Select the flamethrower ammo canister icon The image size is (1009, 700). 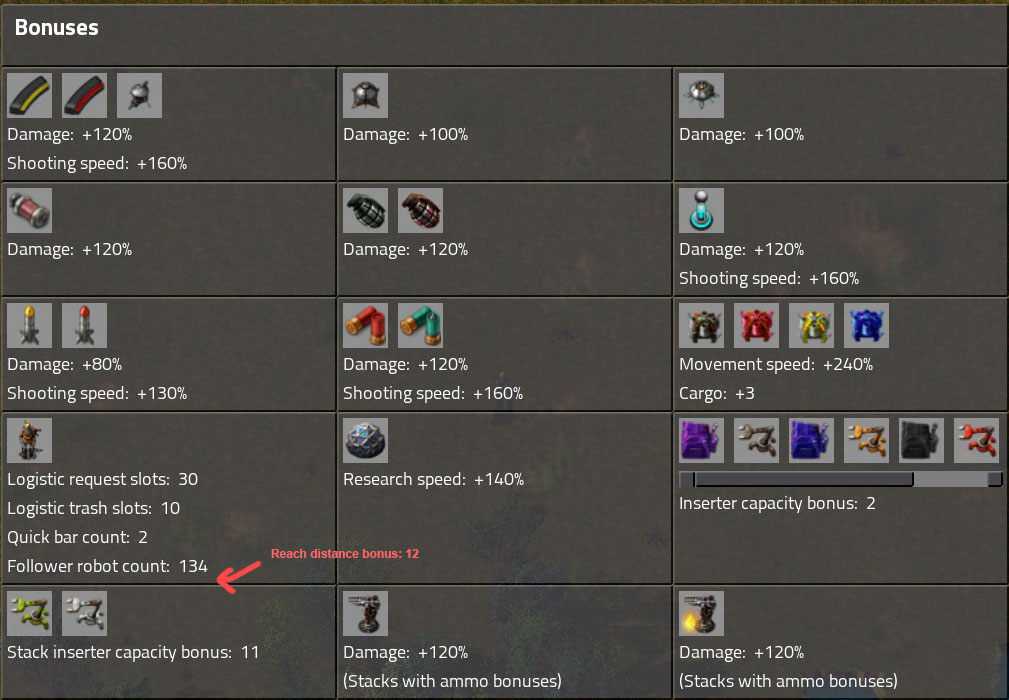[30, 210]
